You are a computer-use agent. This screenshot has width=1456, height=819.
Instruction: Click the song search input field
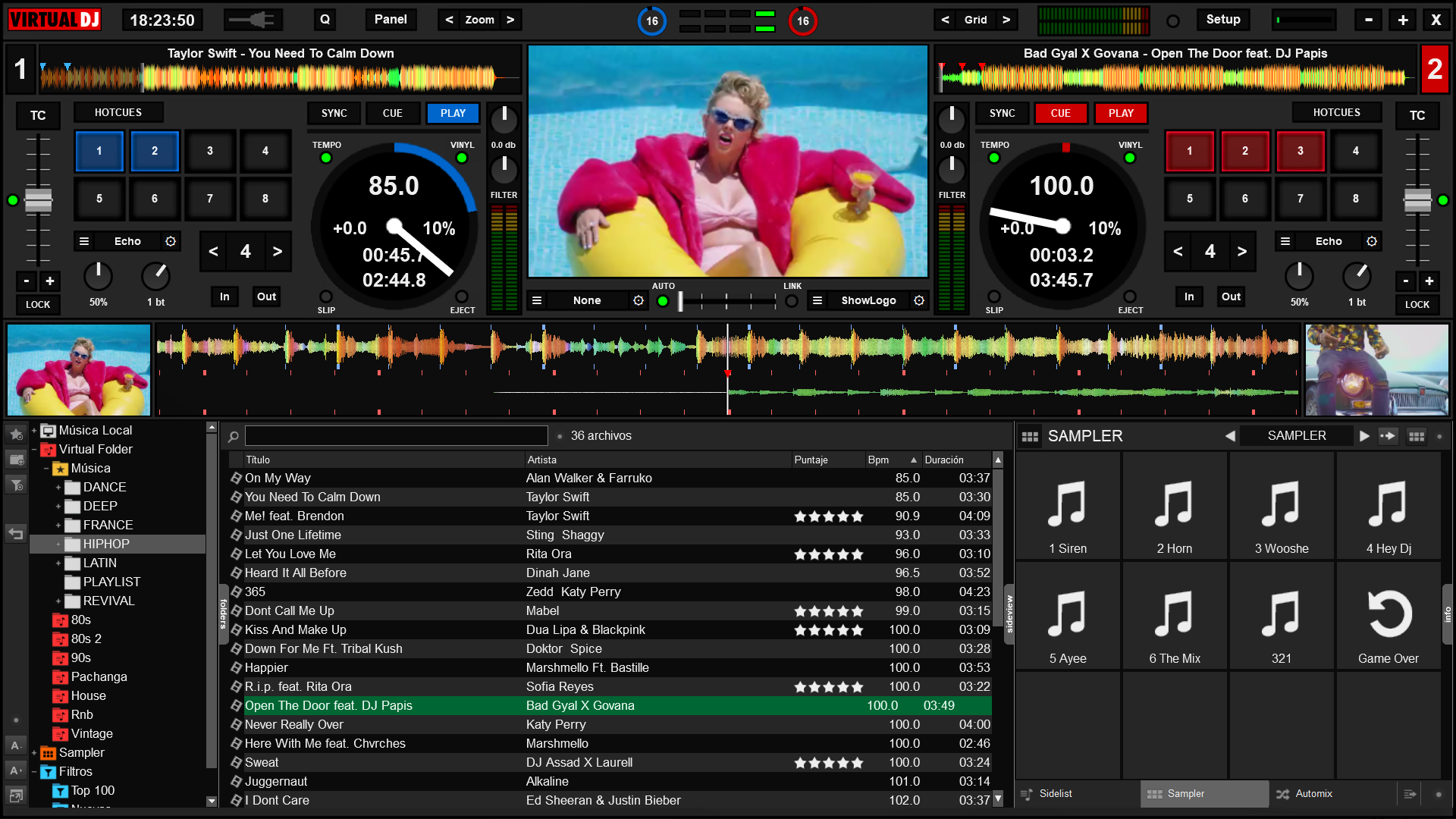(x=396, y=436)
